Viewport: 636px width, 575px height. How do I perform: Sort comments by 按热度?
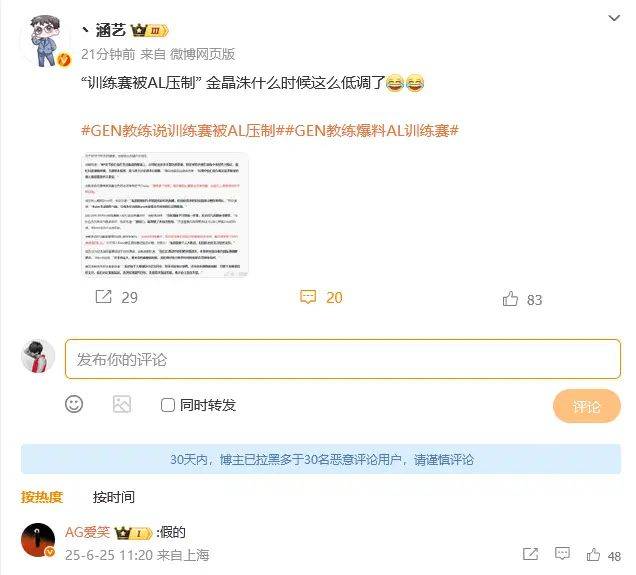pos(42,496)
